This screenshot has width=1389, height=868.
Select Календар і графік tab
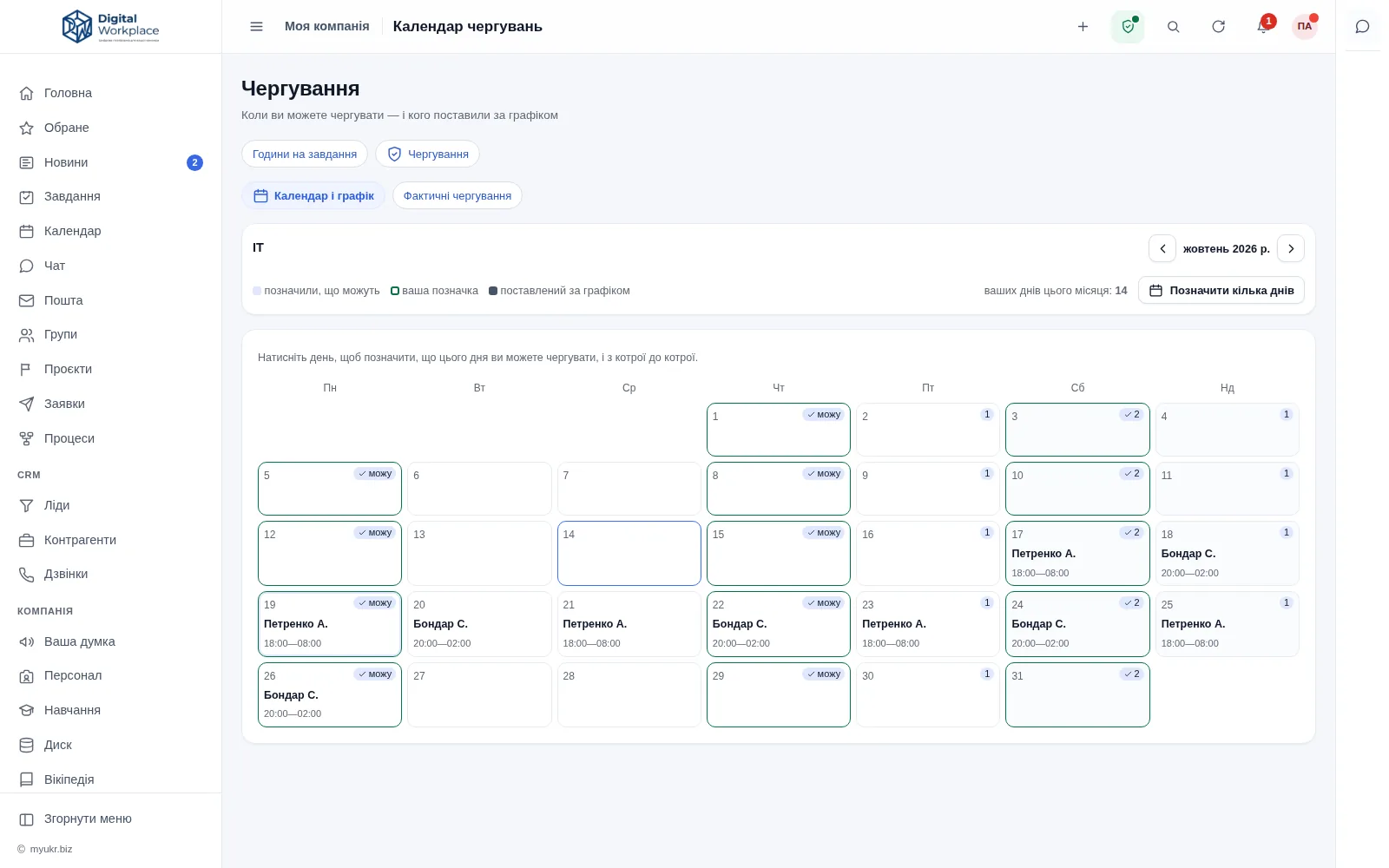(313, 195)
